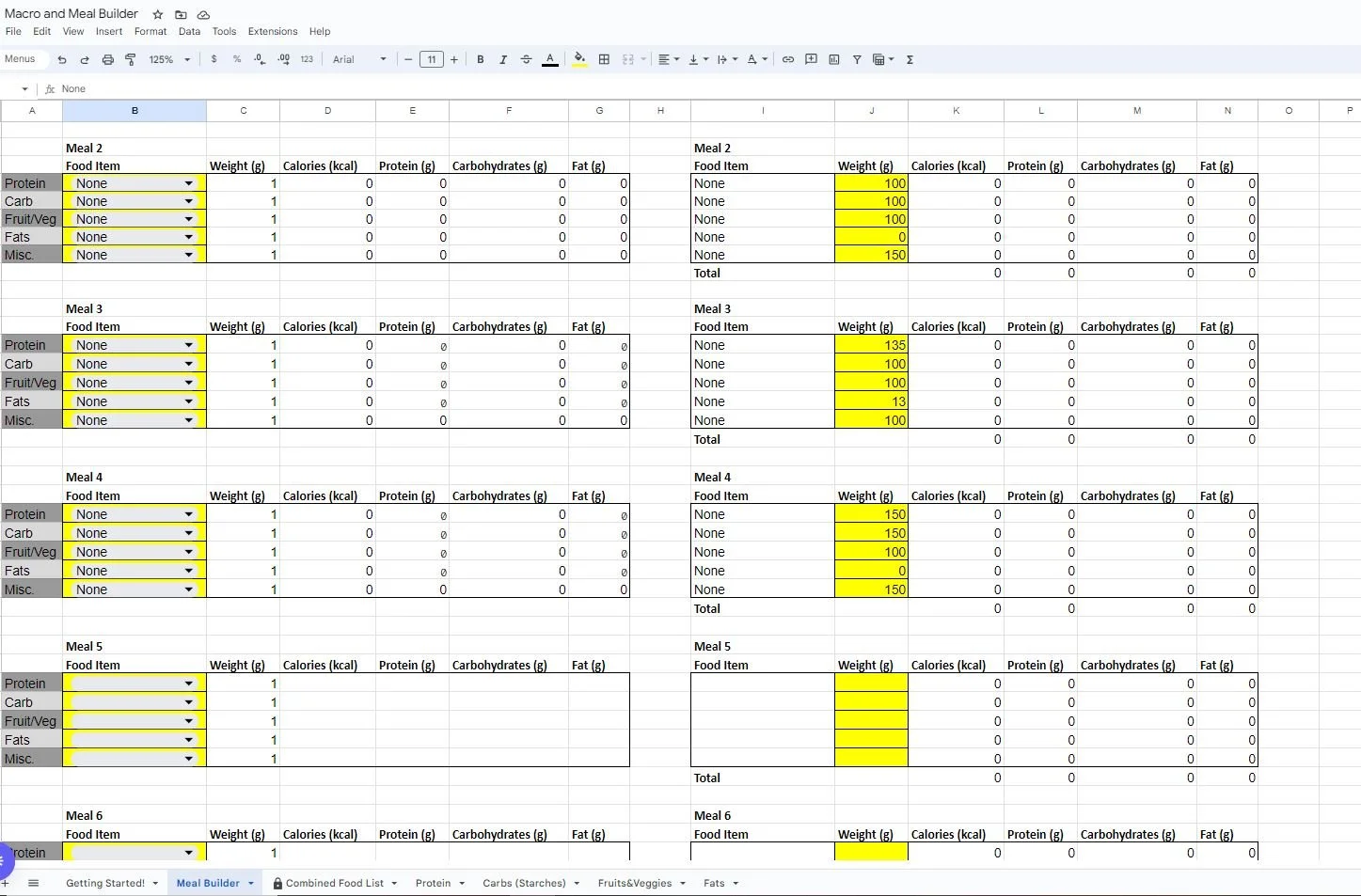Create a filter

tap(857, 59)
